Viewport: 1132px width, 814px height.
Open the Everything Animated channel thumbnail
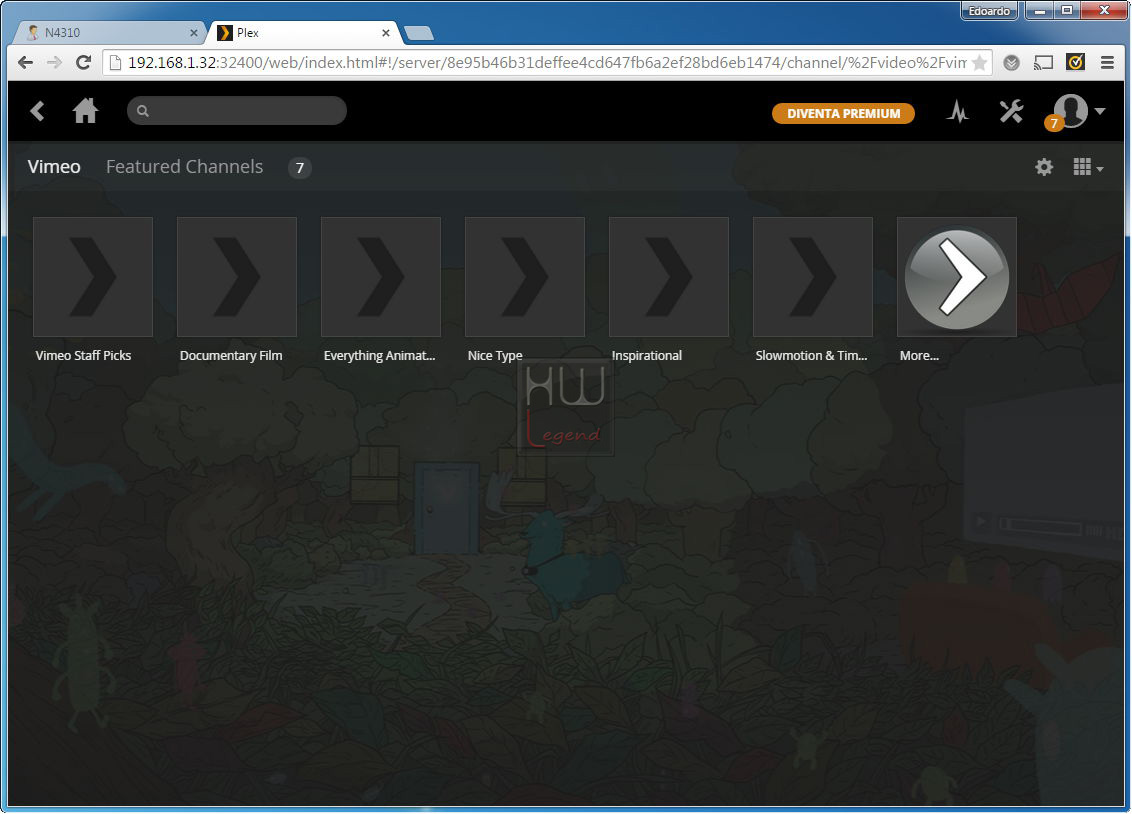coord(380,277)
